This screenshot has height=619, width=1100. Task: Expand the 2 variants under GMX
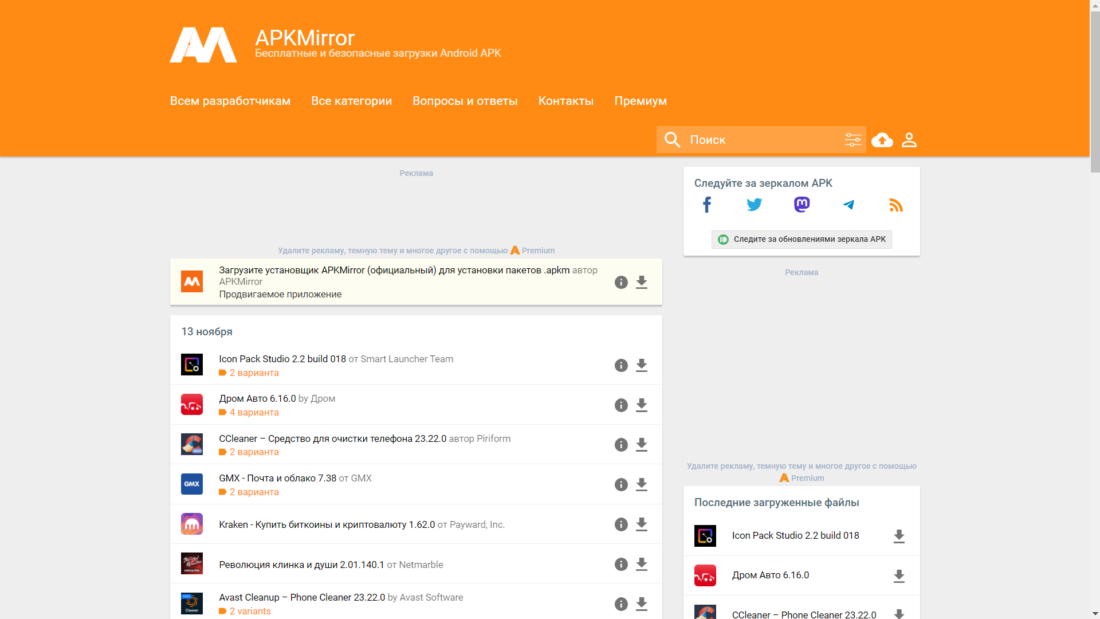[253, 492]
